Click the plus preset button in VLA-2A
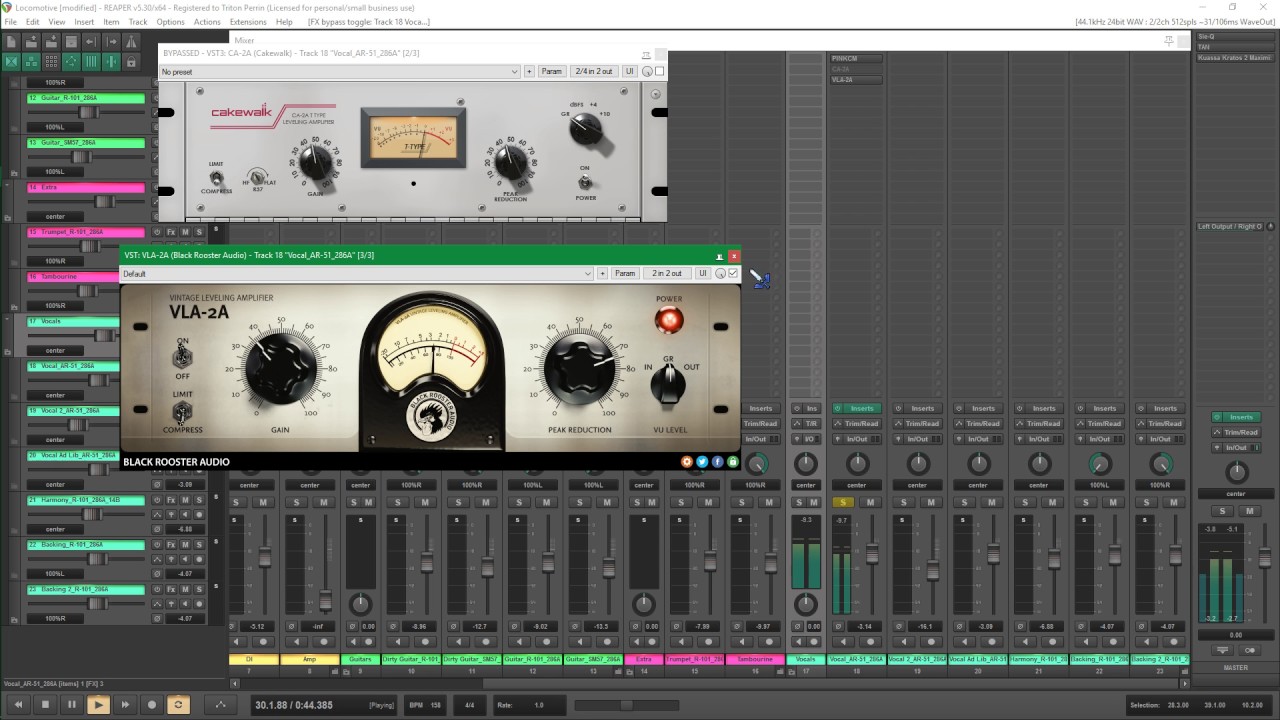The height and width of the screenshot is (720, 1280). (602, 273)
